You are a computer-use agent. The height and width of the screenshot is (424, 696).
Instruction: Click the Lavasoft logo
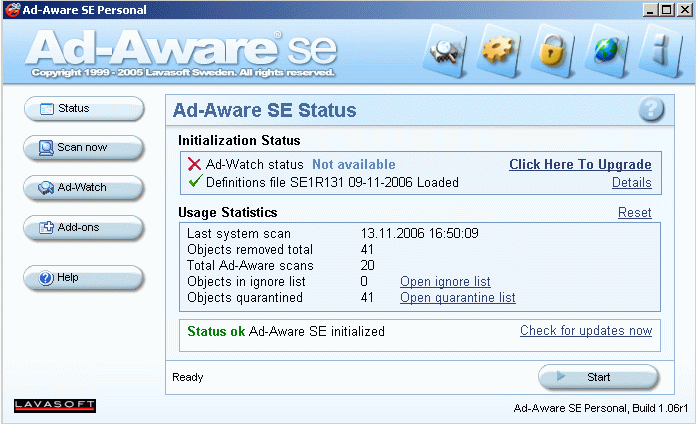pos(55,405)
